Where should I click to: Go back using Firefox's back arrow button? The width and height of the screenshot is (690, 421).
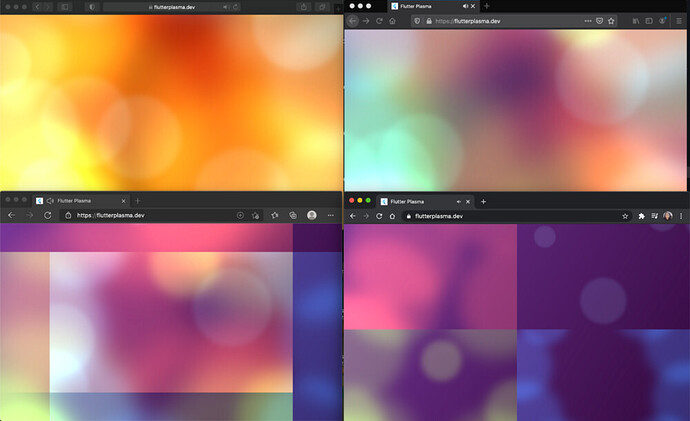click(x=352, y=21)
